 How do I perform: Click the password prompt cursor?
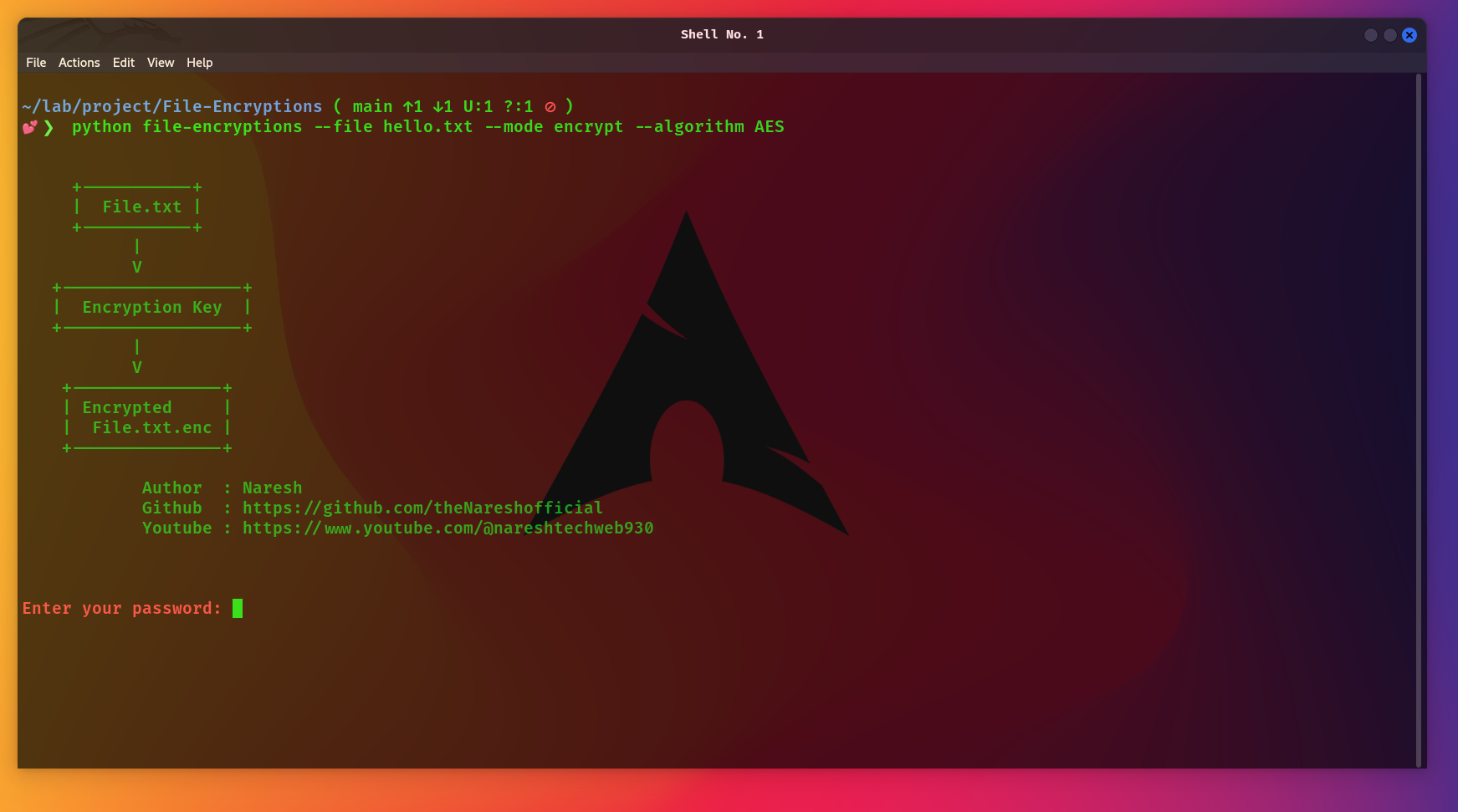click(x=238, y=609)
